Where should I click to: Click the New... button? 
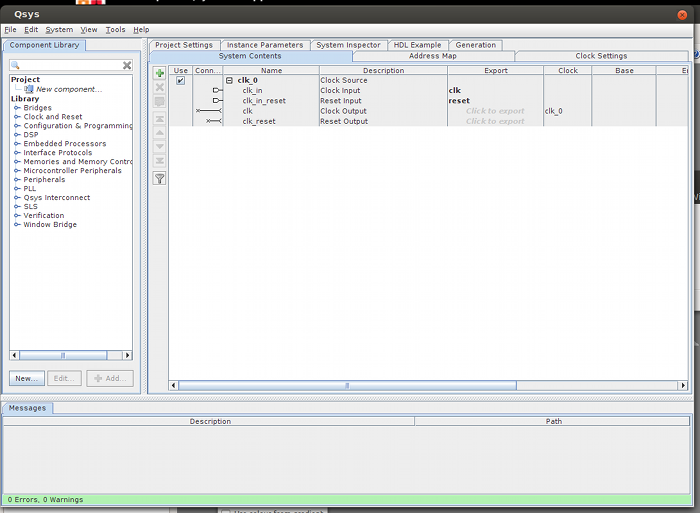pos(26,378)
